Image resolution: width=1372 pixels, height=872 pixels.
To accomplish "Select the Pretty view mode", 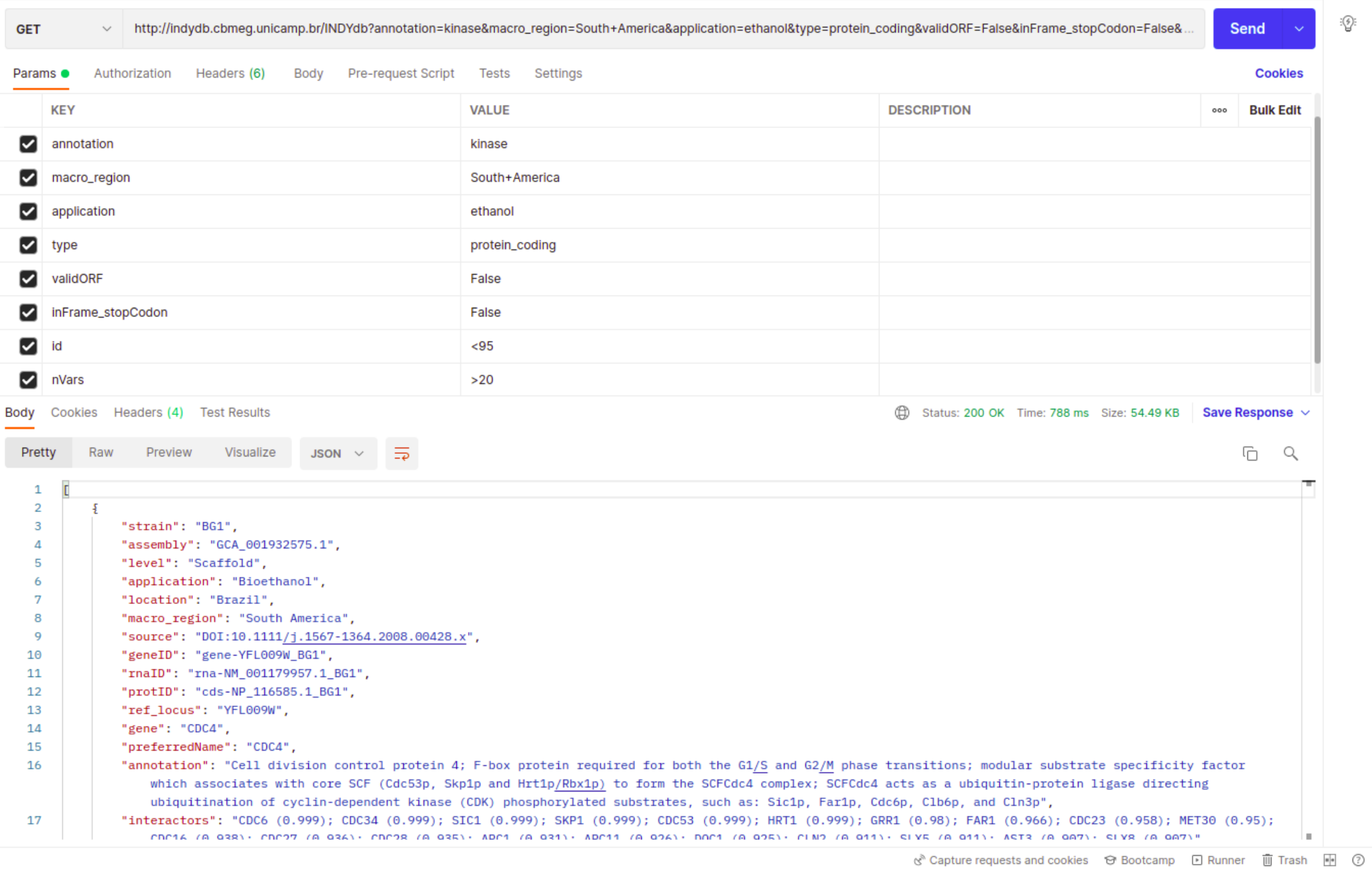I will click(x=38, y=453).
